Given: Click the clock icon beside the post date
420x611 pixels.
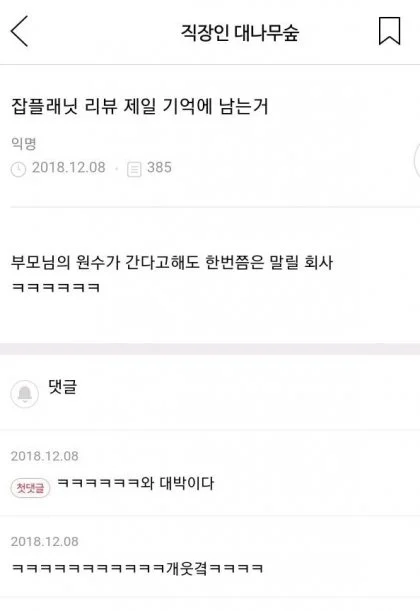Looking at the screenshot, I should tap(18, 170).
